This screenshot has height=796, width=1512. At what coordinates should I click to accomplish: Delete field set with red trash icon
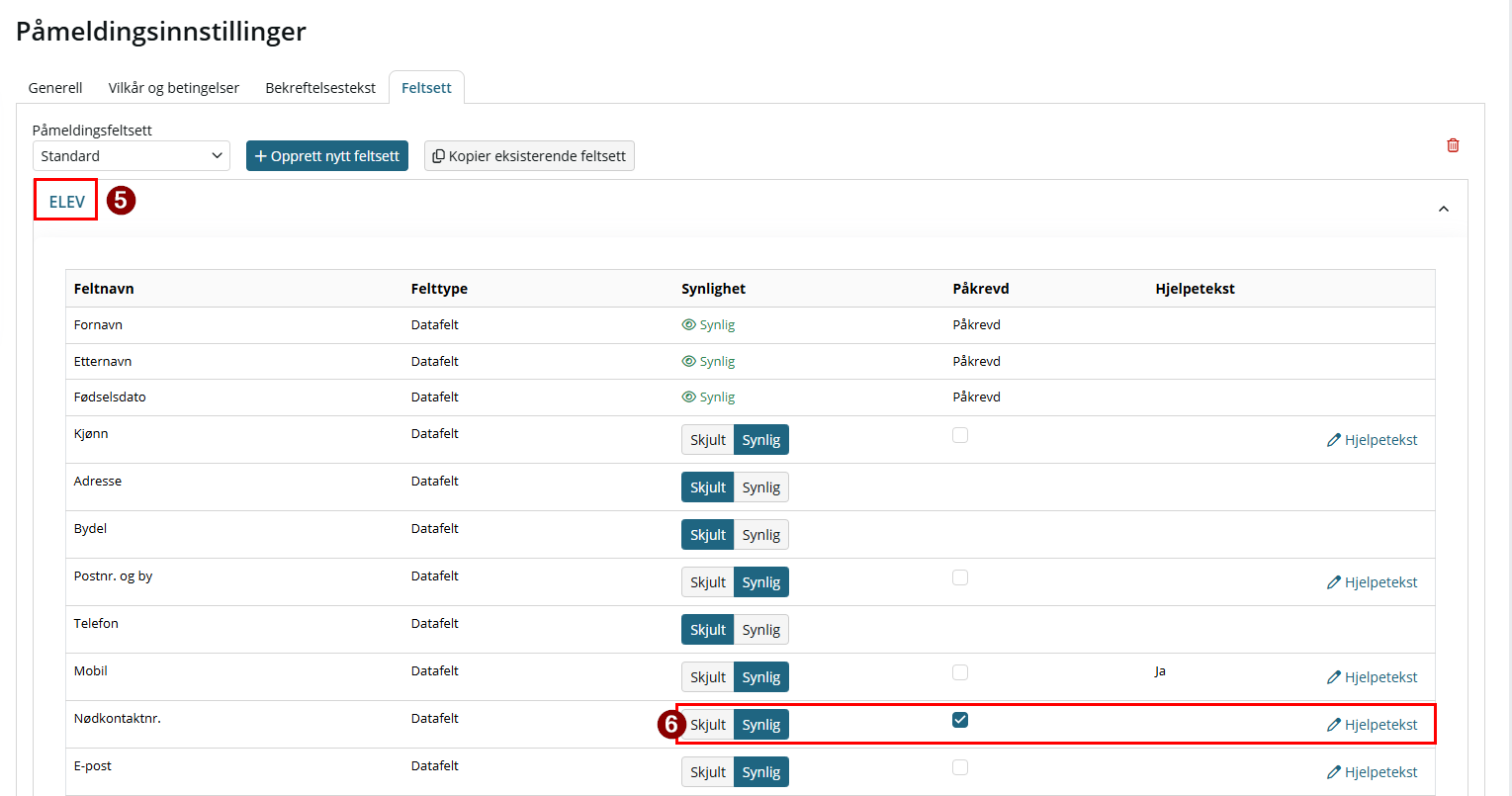tap(1453, 145)
